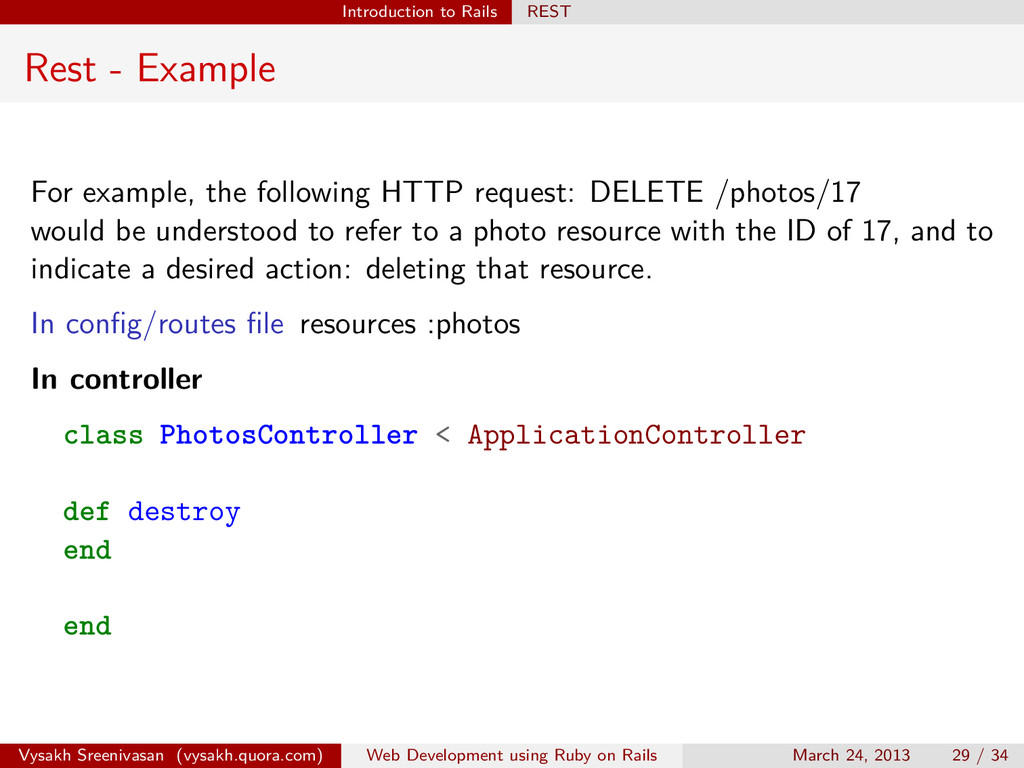Click 'ApplicationController' in the code
This screenshot has width=1024, height=768.
pyautogui.click(x=637, y=436)
